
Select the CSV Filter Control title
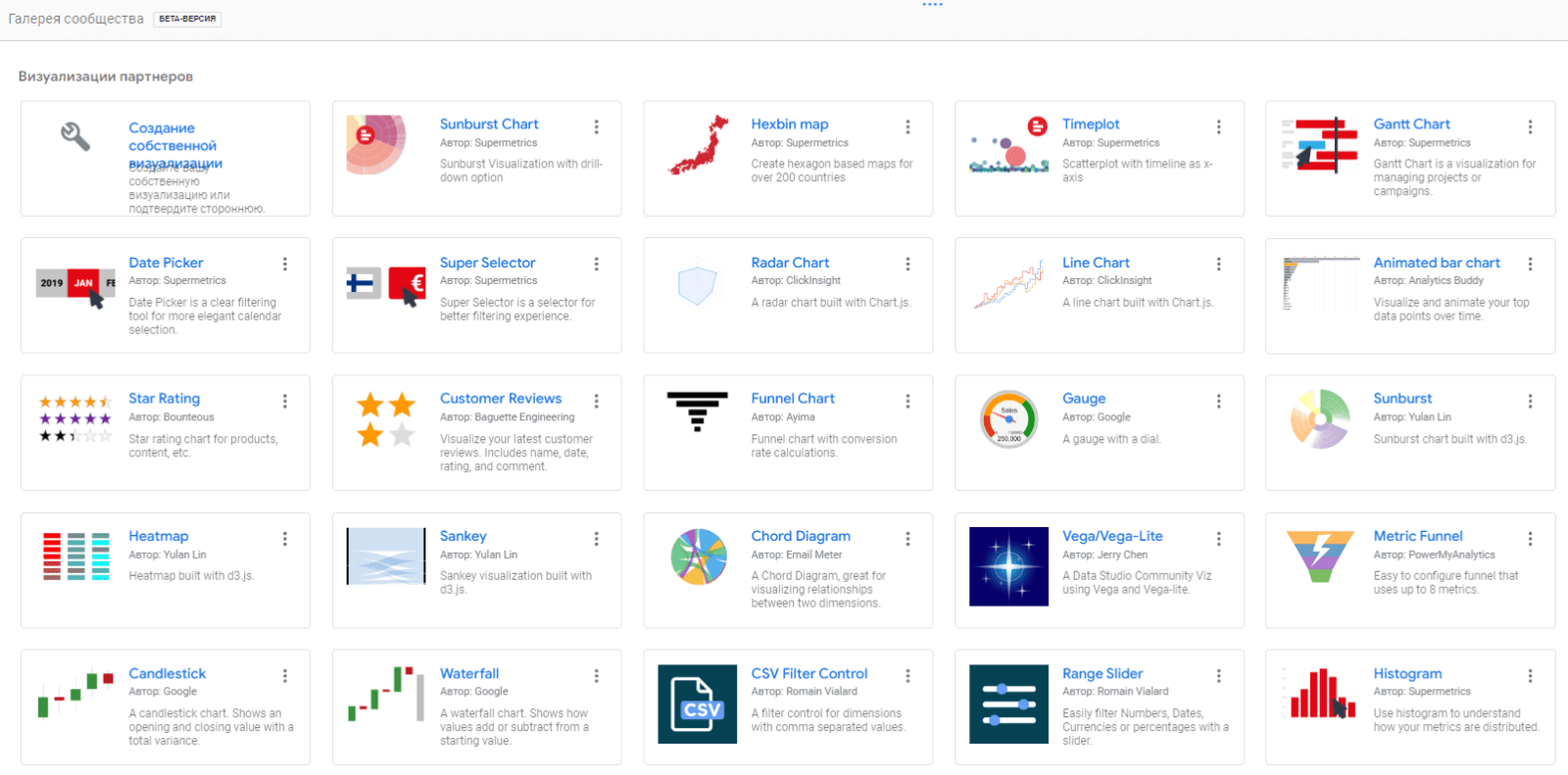[x=809, y=674]
